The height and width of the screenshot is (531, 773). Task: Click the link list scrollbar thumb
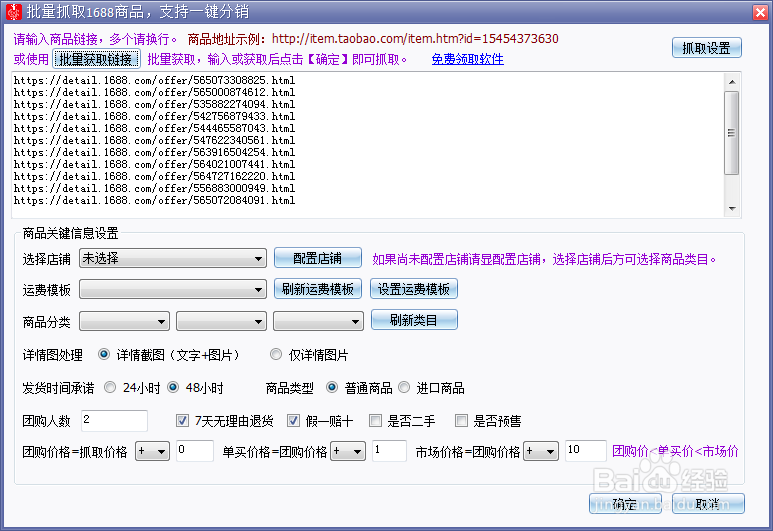732,133
